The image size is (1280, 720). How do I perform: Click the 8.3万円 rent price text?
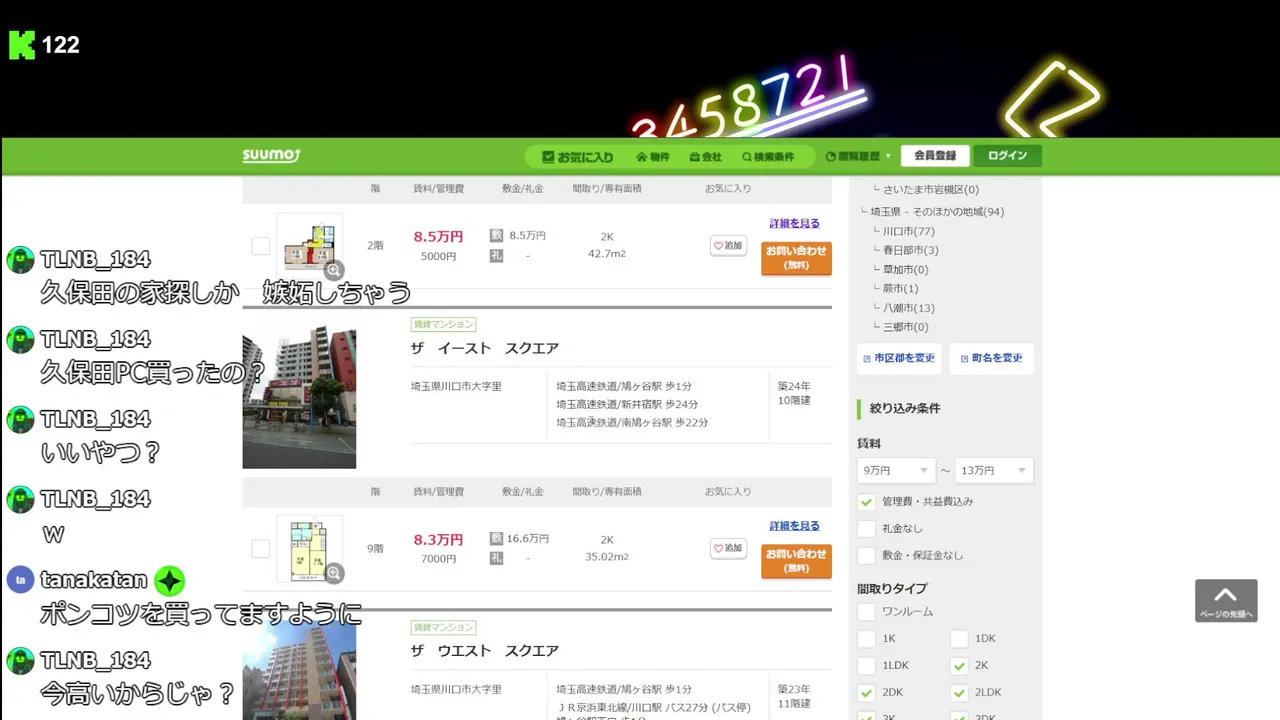pyautogui.click(x=438, y=540)
